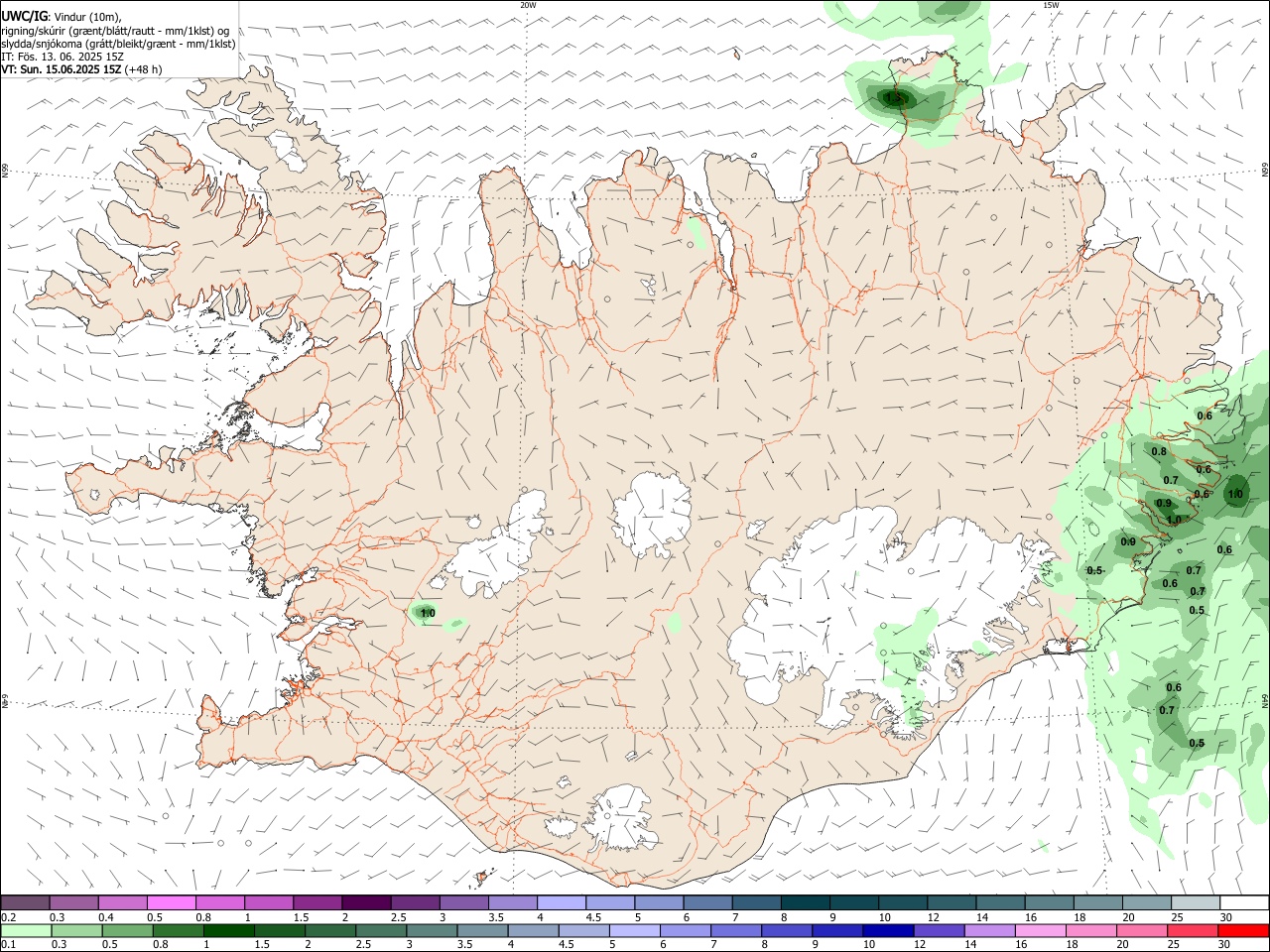Pick the bottom-row blue swatch between 8 and 9
The width and height of the screenshot is (1270, 952).
tap(786, 930)
